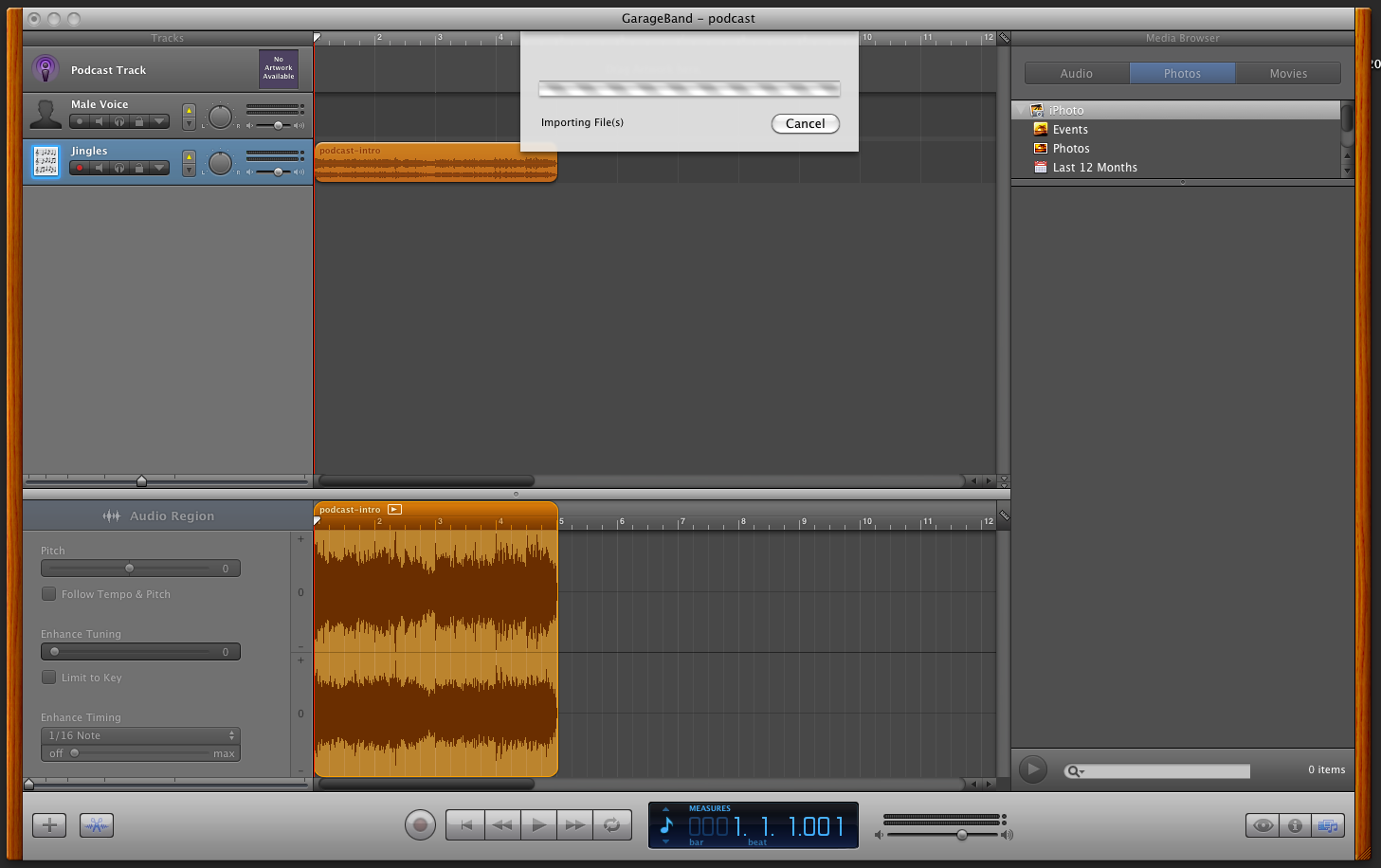
Task: Expand automation view for Jingles track
Action: click(159, 168)
